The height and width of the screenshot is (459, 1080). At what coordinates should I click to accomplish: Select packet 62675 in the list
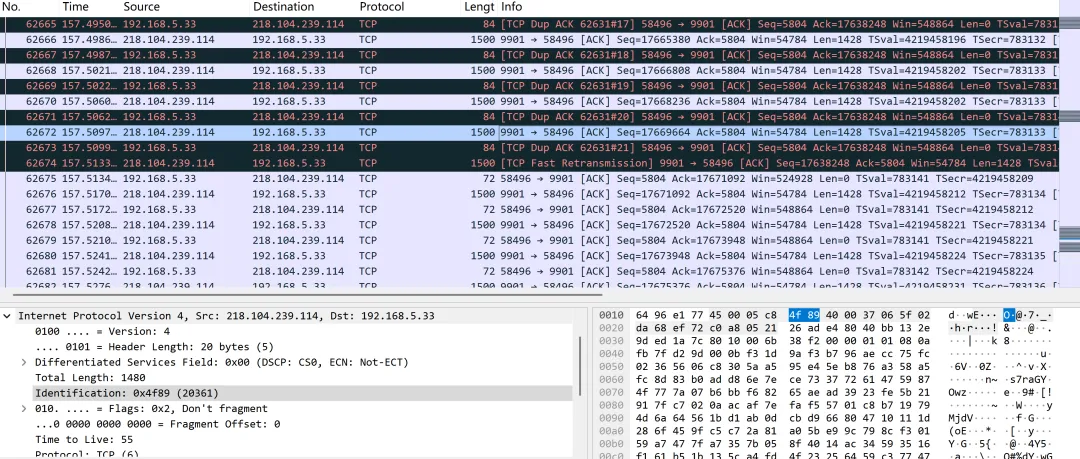pyautogui.click(x=529, y=178)
